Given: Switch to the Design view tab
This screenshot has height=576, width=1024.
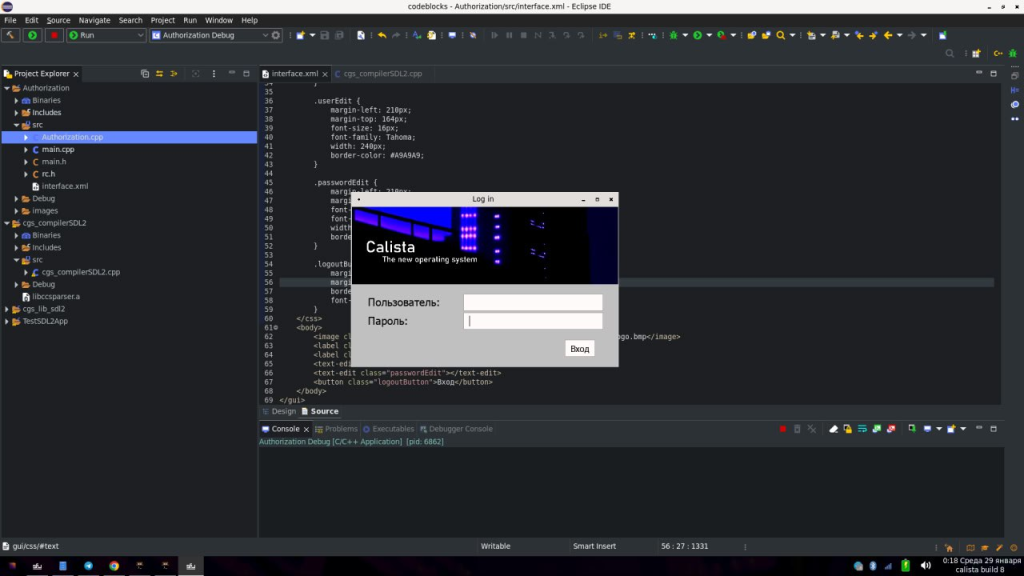Looking at the screenshot, I should coord(279,411).
